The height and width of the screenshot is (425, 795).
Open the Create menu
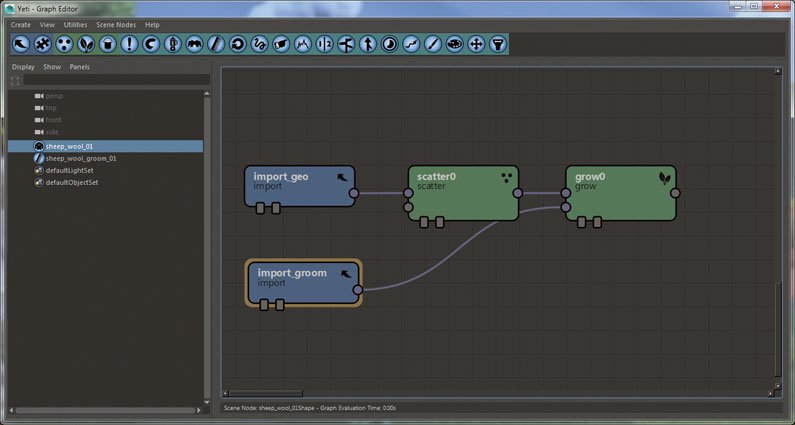pos(21,24)
